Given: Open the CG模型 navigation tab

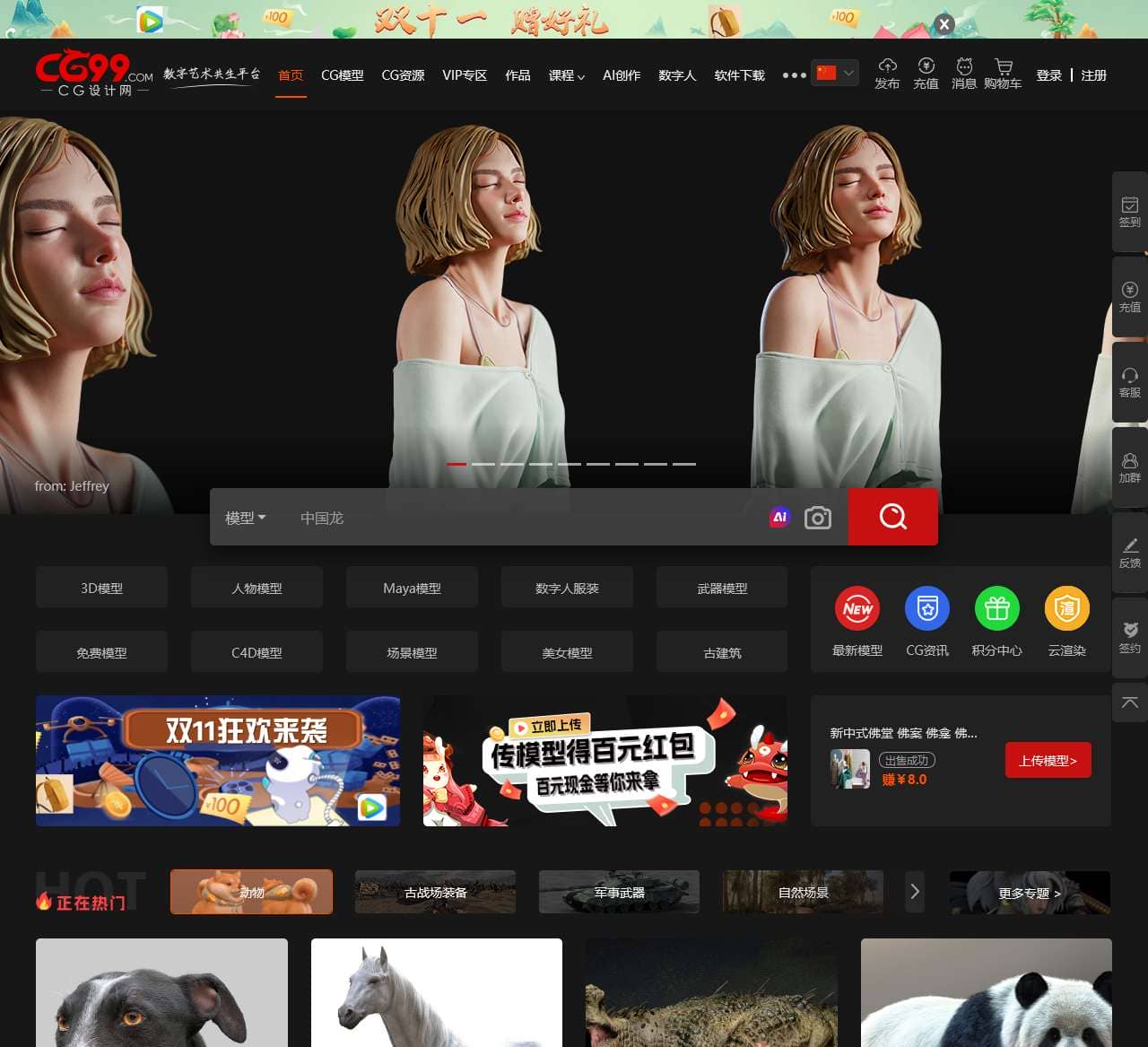Looking at the screenshot, I should [343, 75].
